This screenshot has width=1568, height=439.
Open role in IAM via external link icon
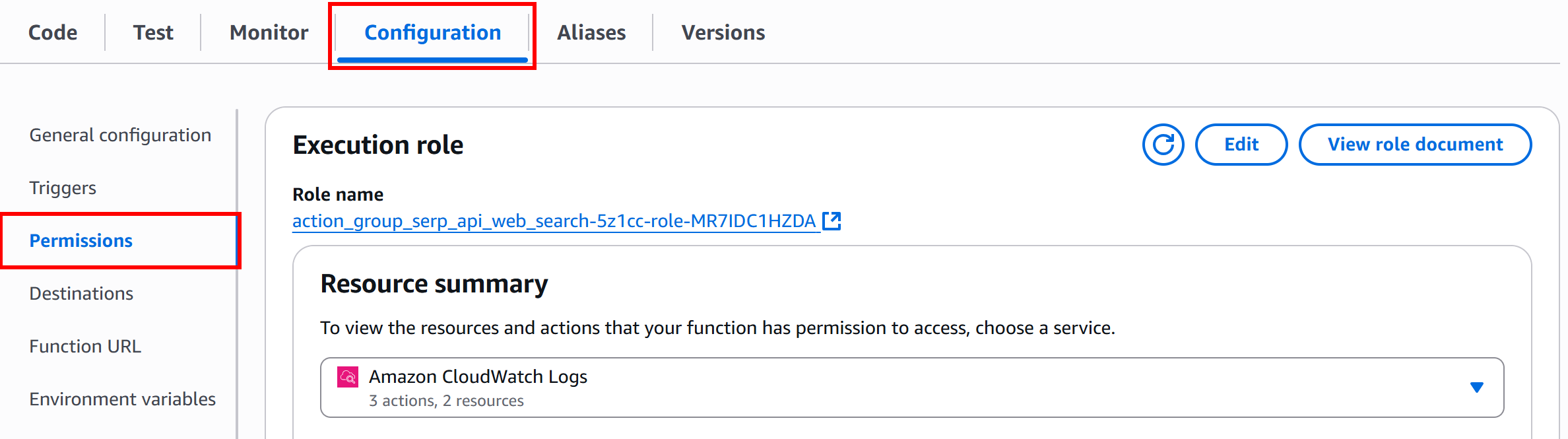click(833, 221)
